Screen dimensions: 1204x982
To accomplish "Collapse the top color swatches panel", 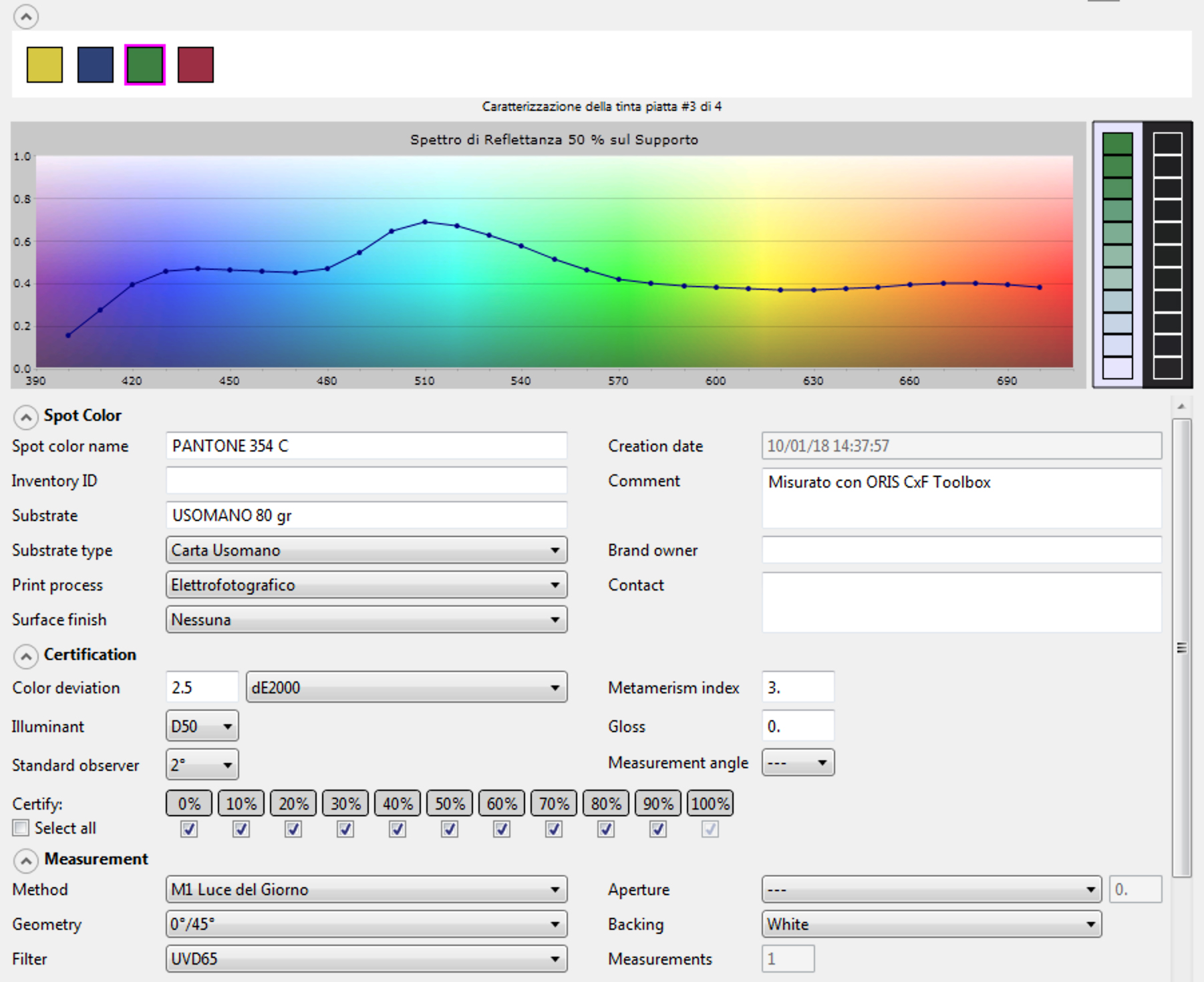I will click(25, 17).
